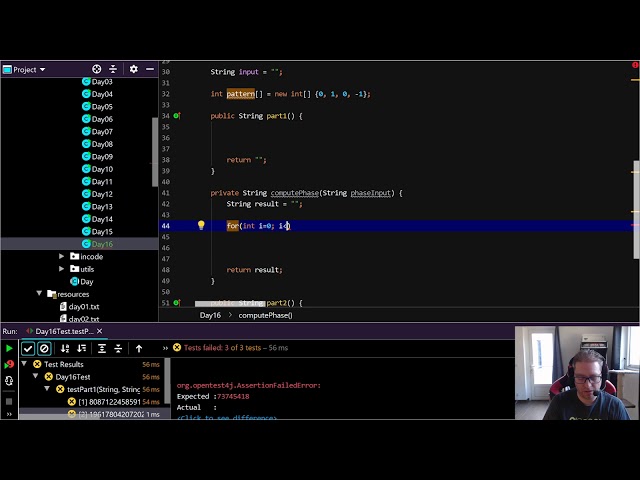This screenshot has width=640, height=480.
Task: Click the Day16 class icon in project tree
Action: [86, 244]
